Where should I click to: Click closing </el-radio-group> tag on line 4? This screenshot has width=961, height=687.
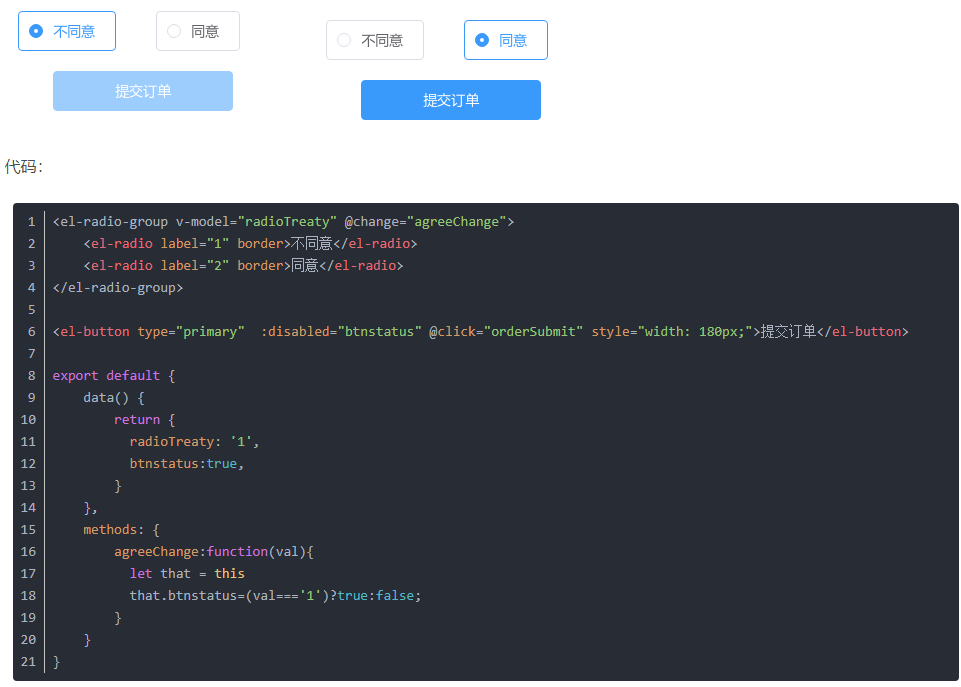click(118, 288)
